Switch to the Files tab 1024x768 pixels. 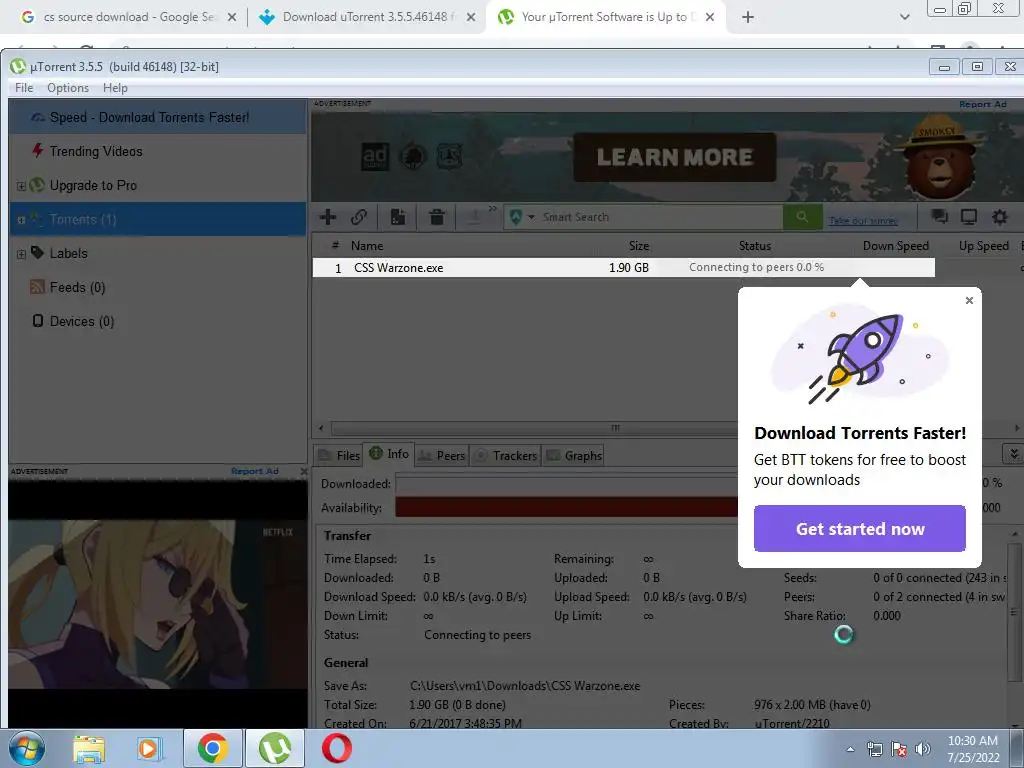click(339, 455)
